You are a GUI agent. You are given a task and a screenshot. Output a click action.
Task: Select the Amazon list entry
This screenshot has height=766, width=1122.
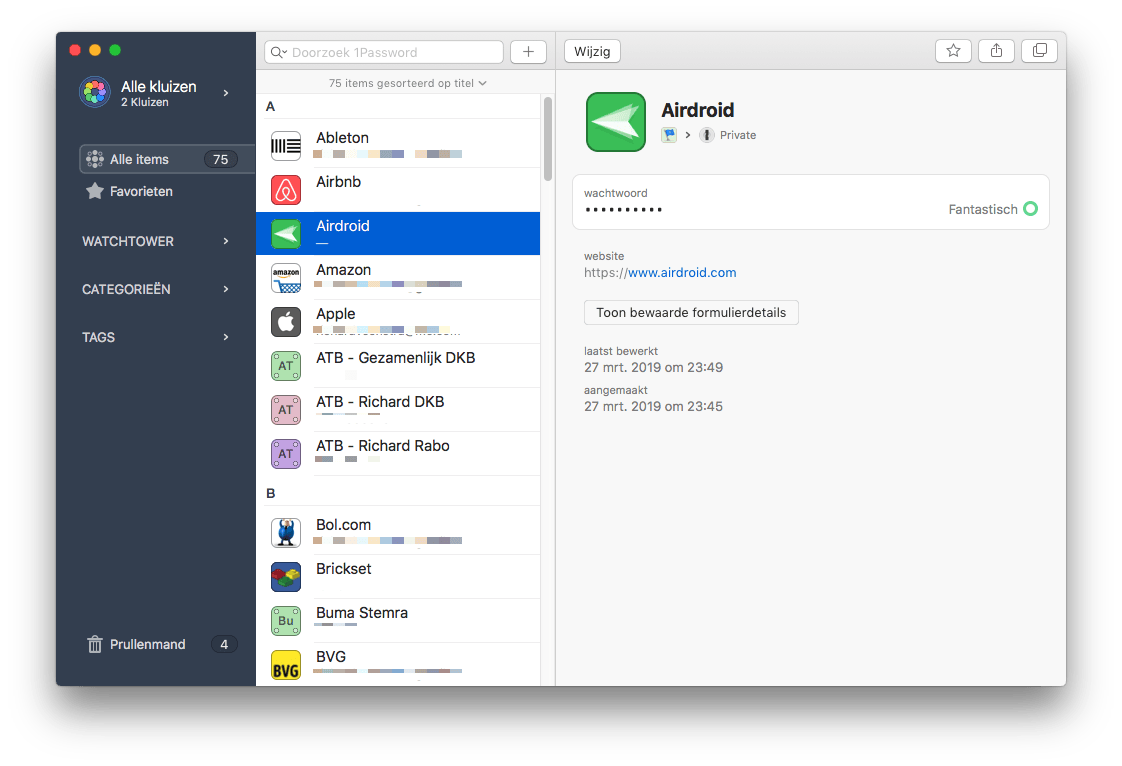398,278
